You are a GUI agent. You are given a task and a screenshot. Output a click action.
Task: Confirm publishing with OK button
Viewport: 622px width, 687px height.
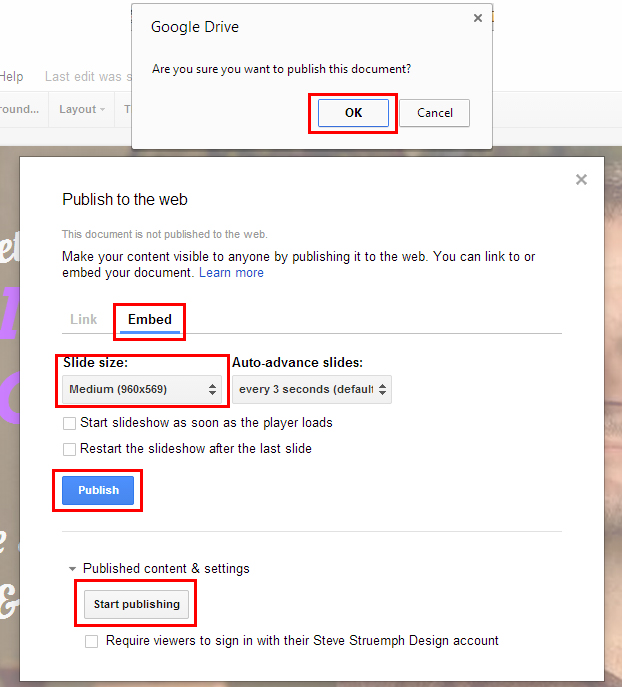pos(353,113)
